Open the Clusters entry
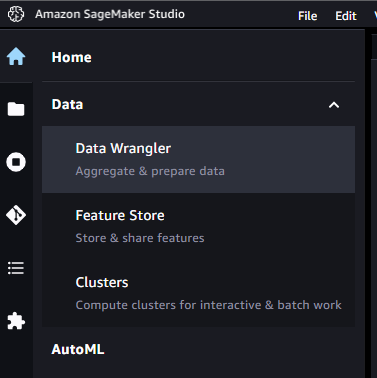This screenshot has height=378, width=377. 198,293
